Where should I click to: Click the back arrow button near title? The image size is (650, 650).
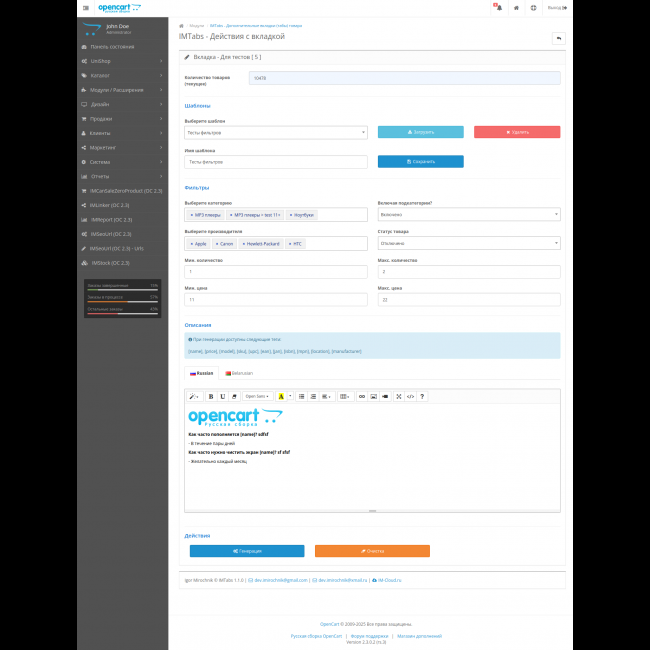(x=558, y=38)
